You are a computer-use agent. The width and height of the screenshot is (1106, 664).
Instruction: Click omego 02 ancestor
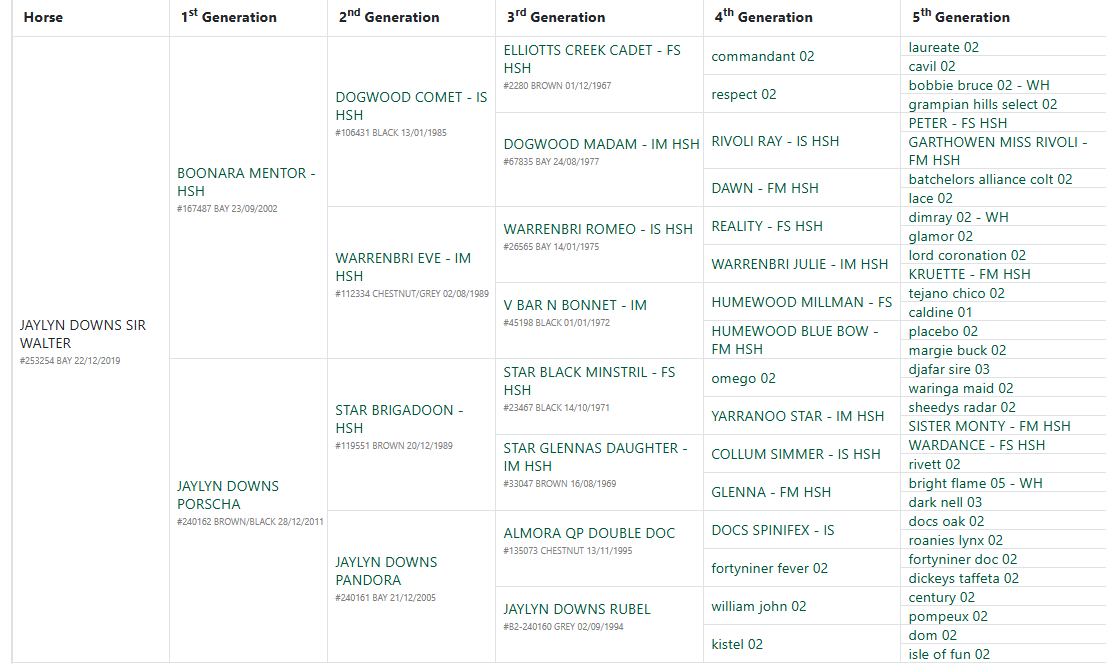(x=743, y=378)
